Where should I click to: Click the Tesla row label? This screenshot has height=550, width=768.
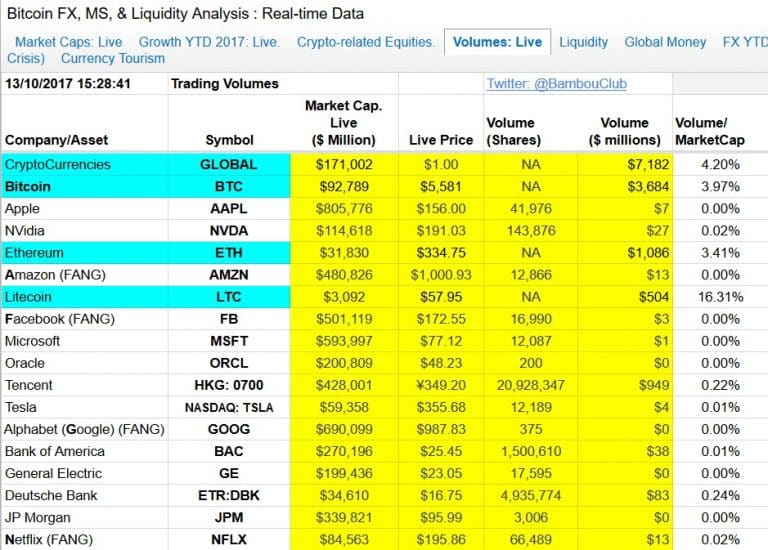click(x=21, y=407)
